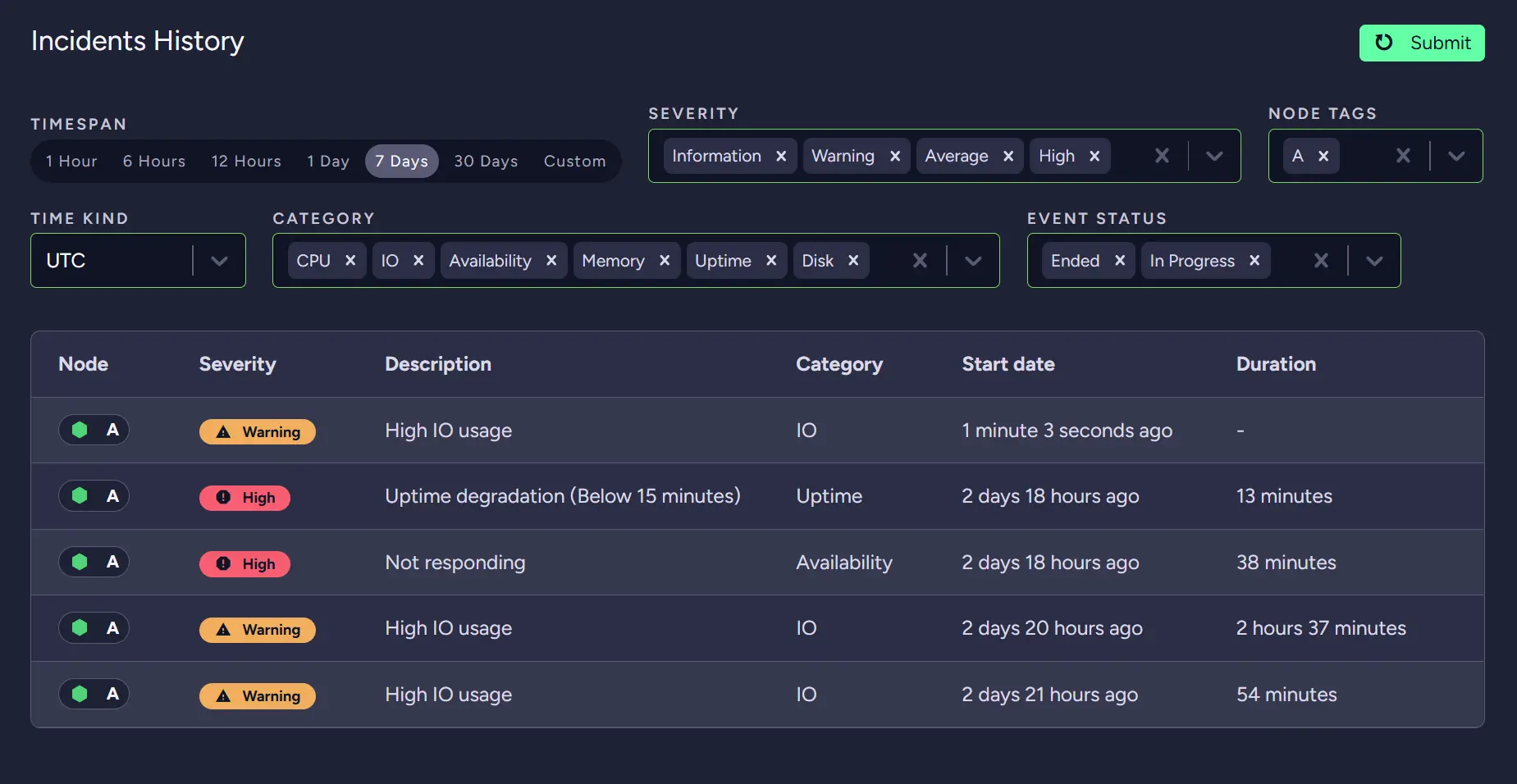Expand the Event Status dropdown arrow
1517x784 pixels.
(1374, 261)
